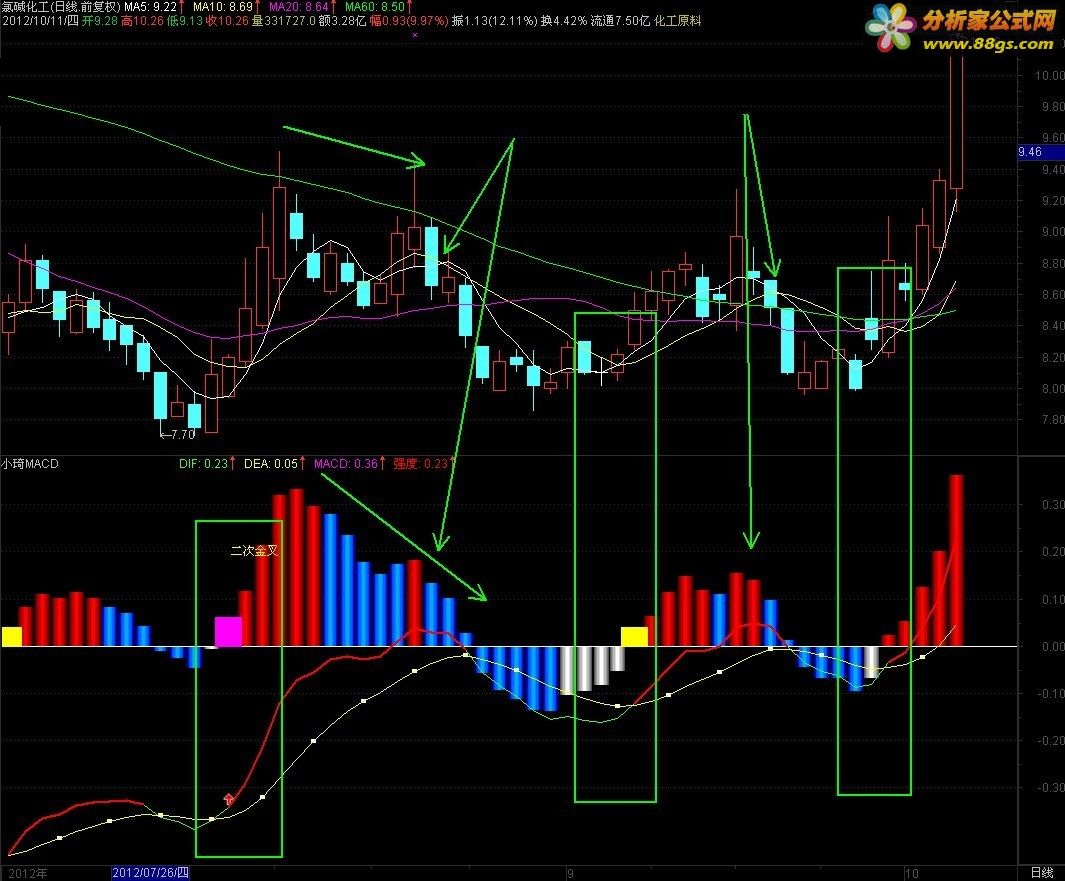1065x881 pixels.
Task: Click the red up-arrow signal on DIF line
Action: [229, 799]
